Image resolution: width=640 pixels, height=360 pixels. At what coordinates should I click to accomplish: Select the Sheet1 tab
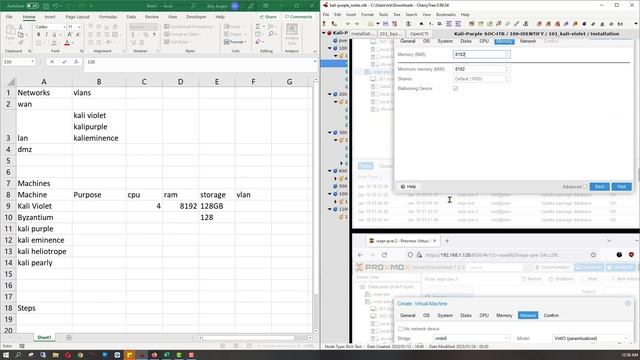pos(44,338)
